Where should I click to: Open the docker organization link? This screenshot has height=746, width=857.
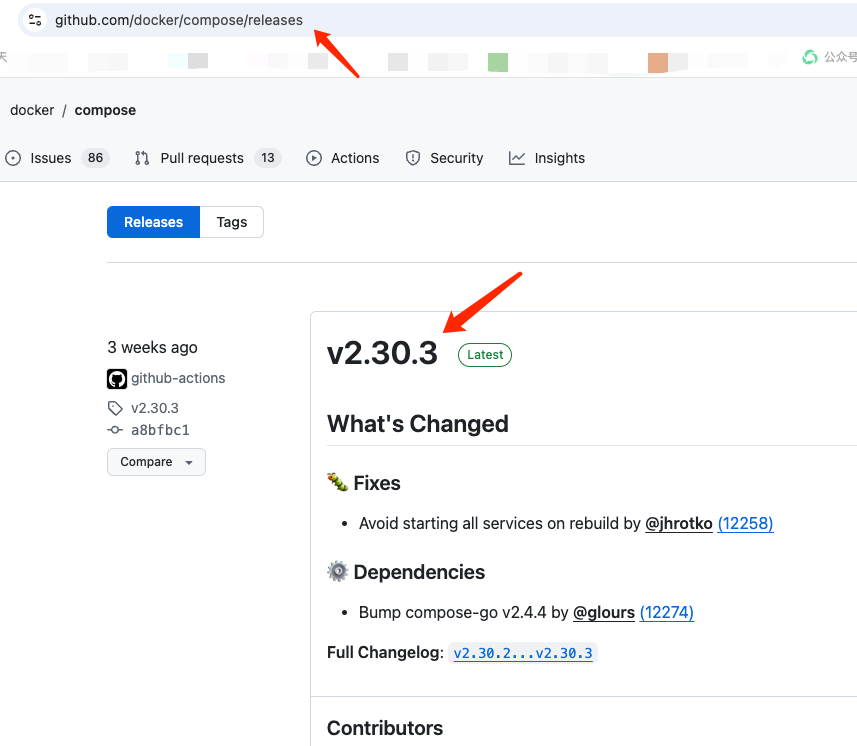click(32, 110)
